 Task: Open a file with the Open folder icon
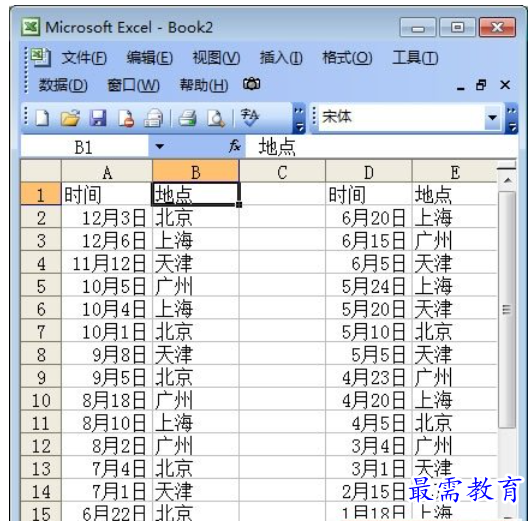tap(70, 118)
